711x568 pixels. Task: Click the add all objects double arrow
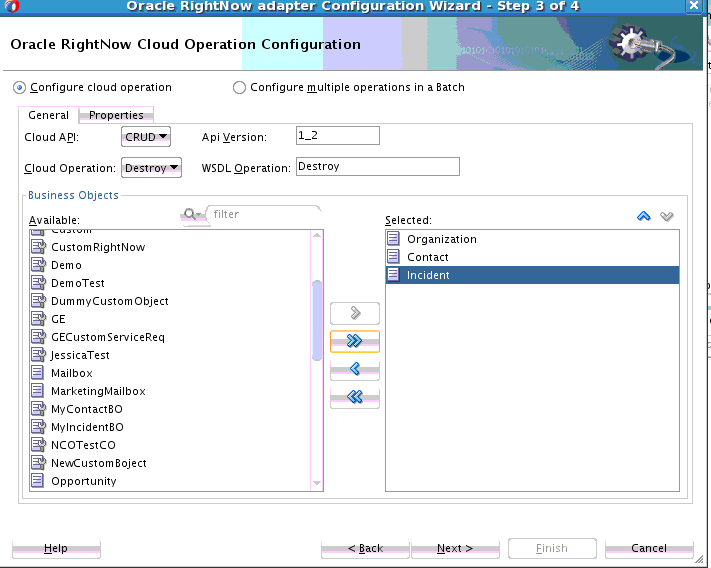pyautogui.click(x=355, y=341)
